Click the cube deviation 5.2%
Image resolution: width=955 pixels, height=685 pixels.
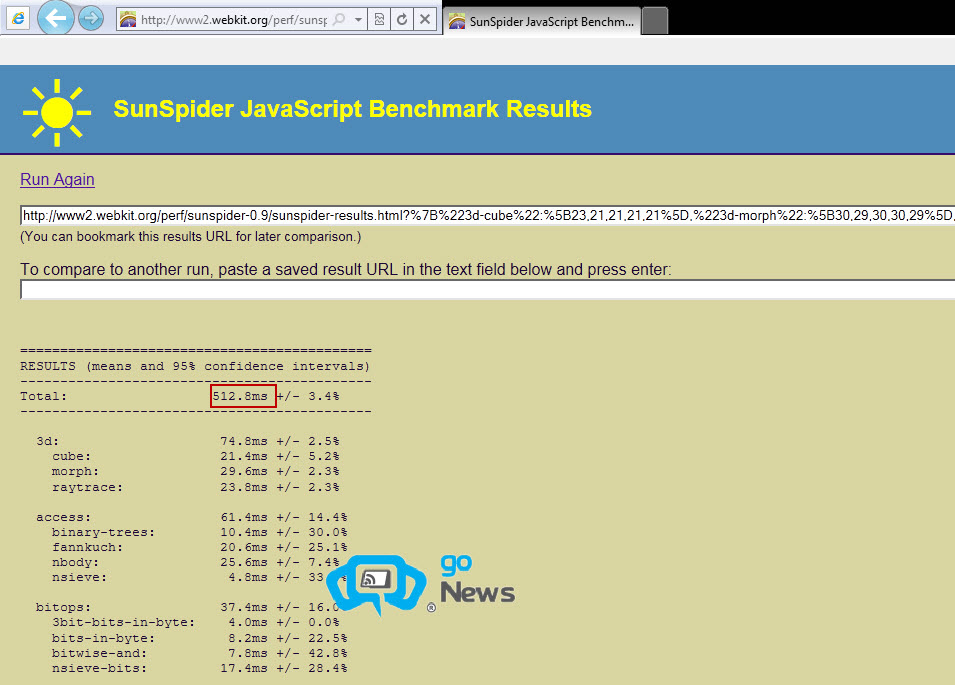click(x=323, y=456)
